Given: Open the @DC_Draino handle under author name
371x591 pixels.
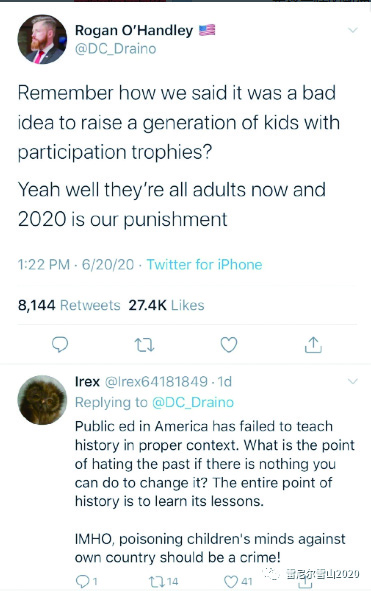Looking at the screenshot, I should (115, 49).
